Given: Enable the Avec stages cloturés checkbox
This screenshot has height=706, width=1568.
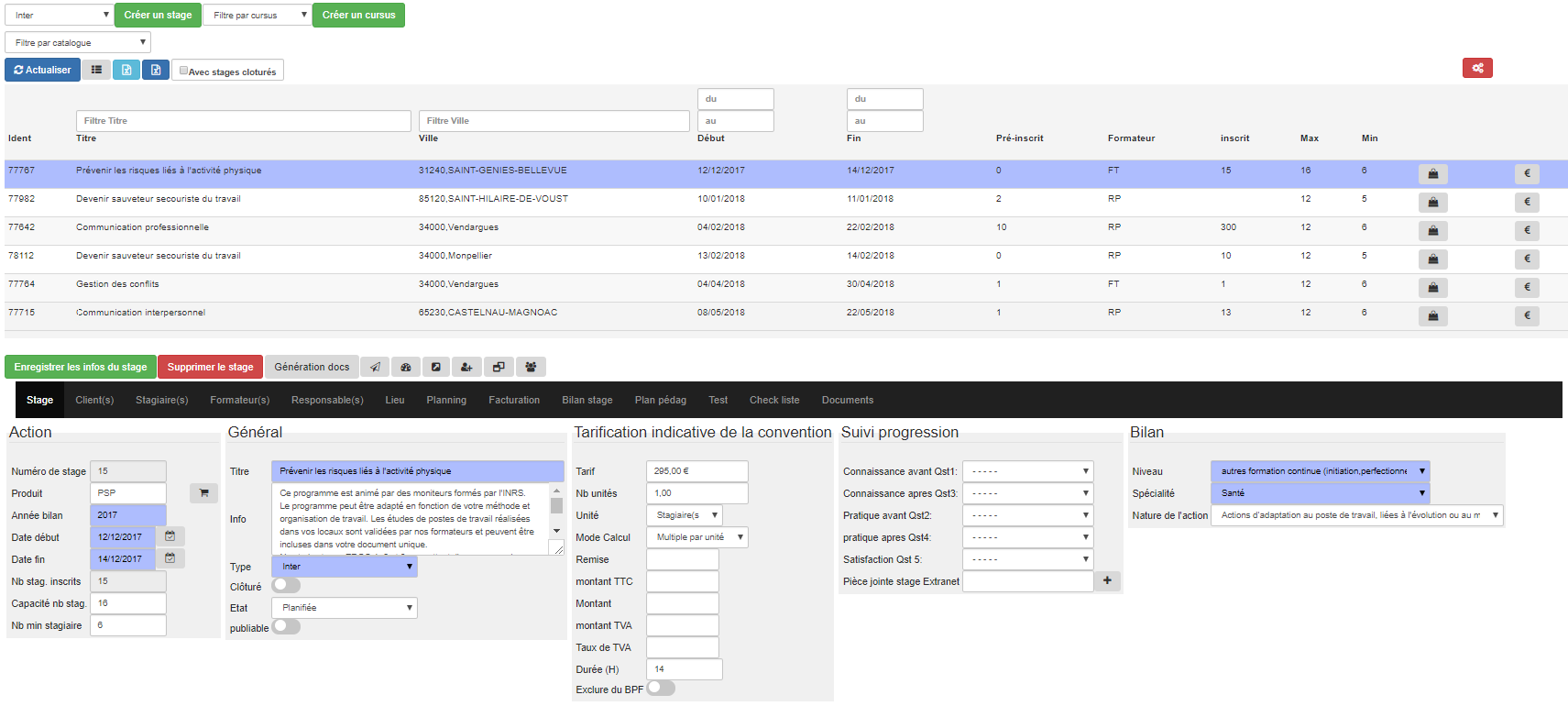Looking at the screenshot, I should point(184,71).
